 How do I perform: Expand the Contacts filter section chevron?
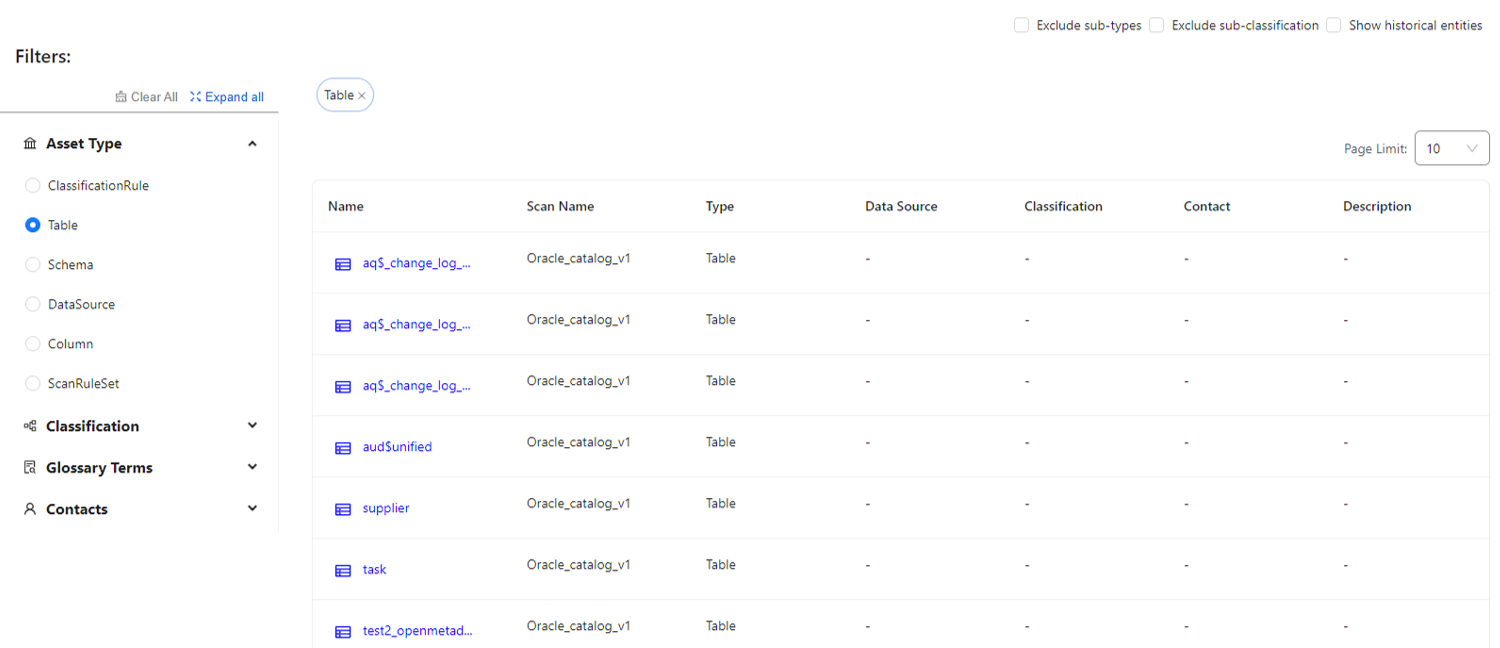pyautogui.click(x=252, y=508)
